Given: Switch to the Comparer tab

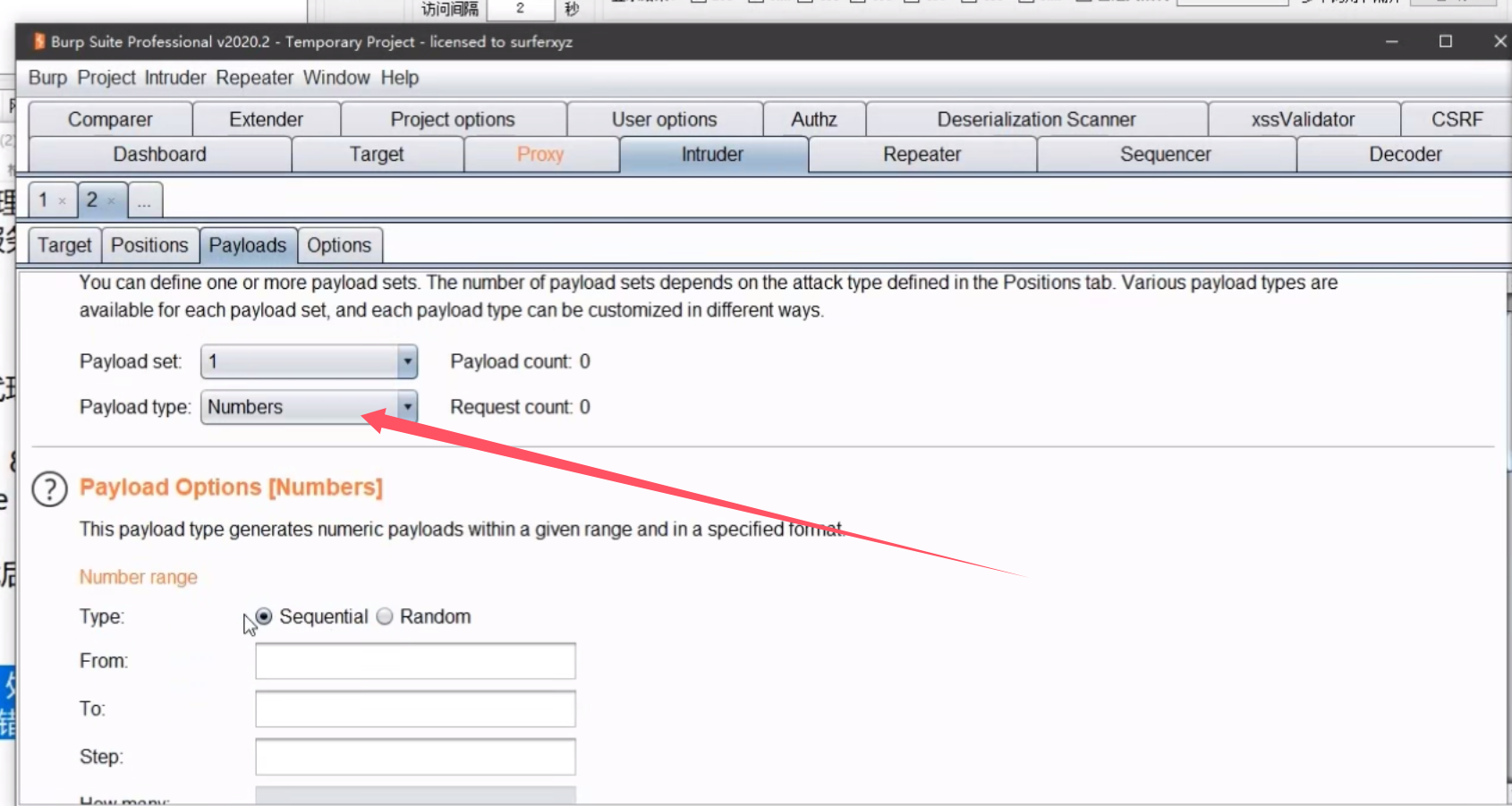Looking at the screenshot, I should pyautogui.click(x=110, y=119).
